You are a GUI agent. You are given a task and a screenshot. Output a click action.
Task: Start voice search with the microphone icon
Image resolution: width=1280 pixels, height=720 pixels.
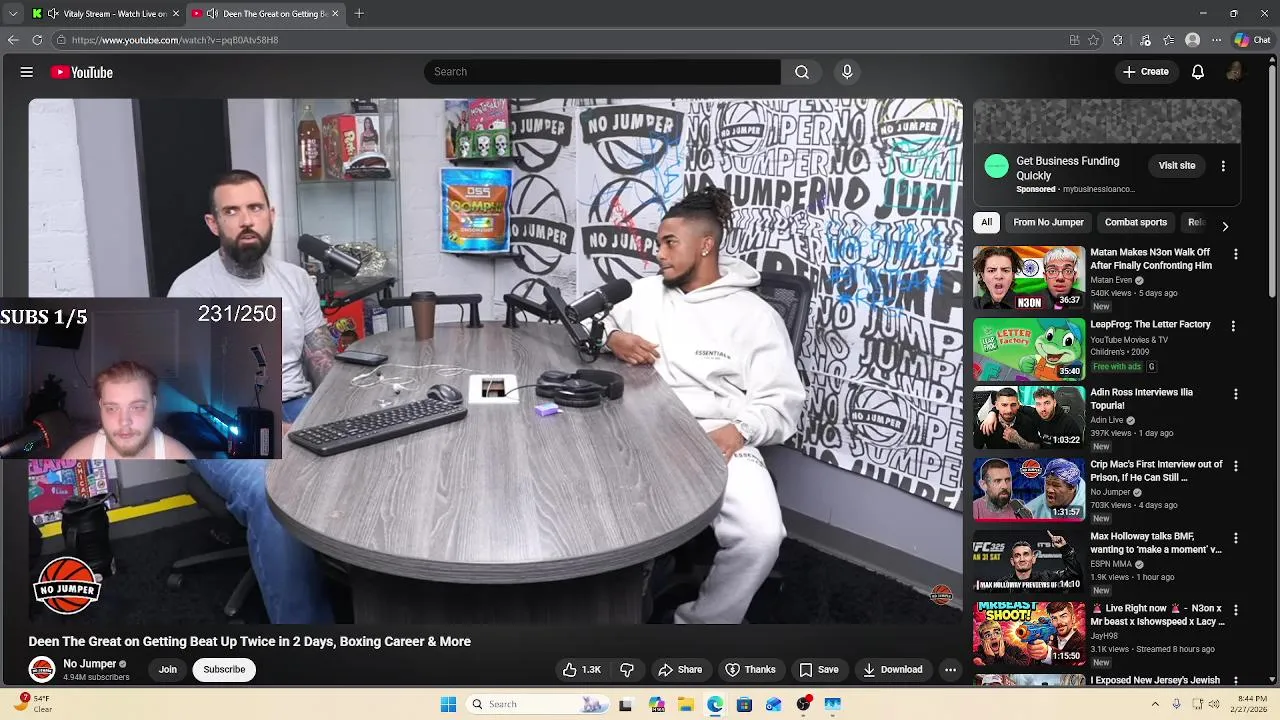(847, 72)
